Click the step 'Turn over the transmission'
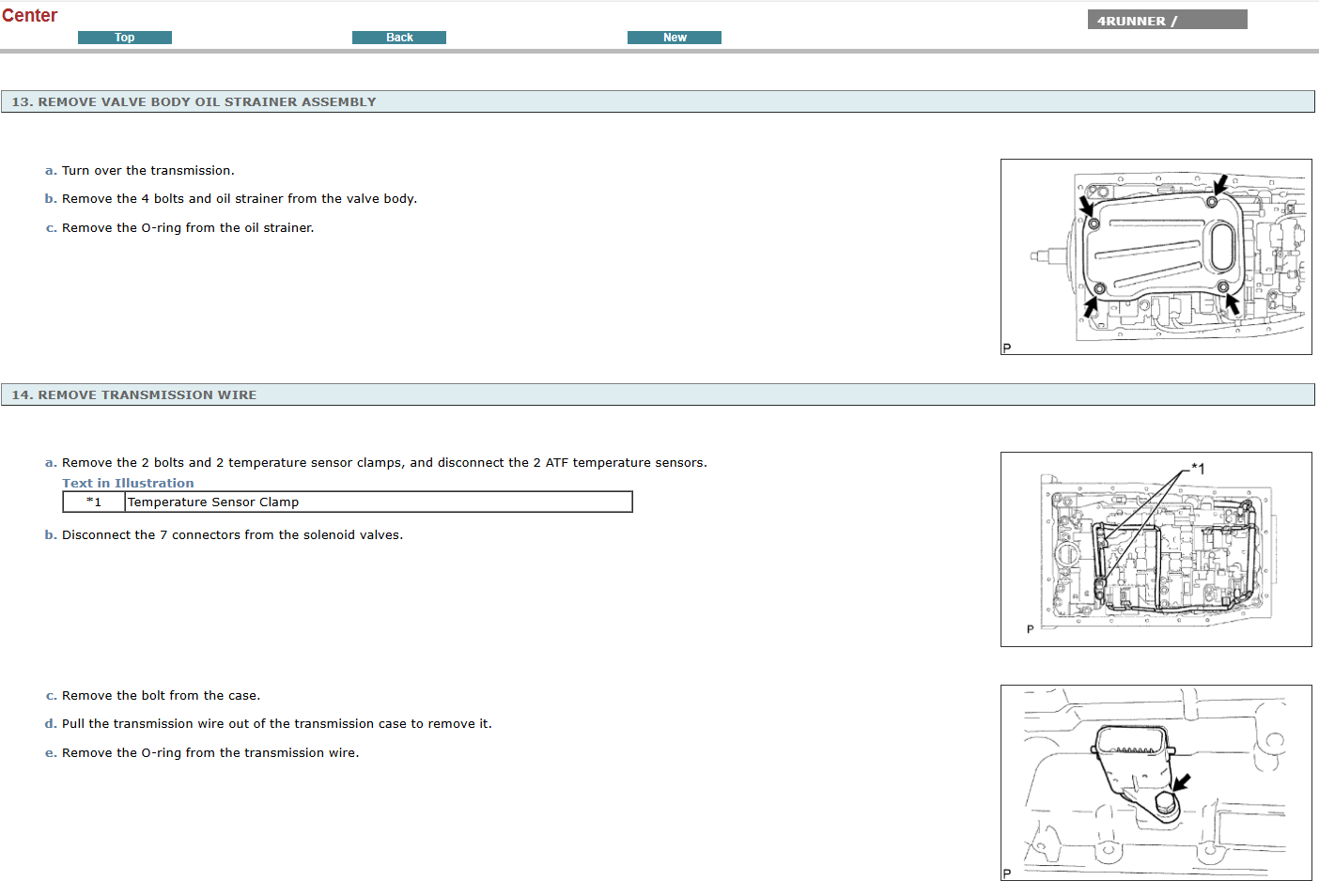 tap(147, 171)
